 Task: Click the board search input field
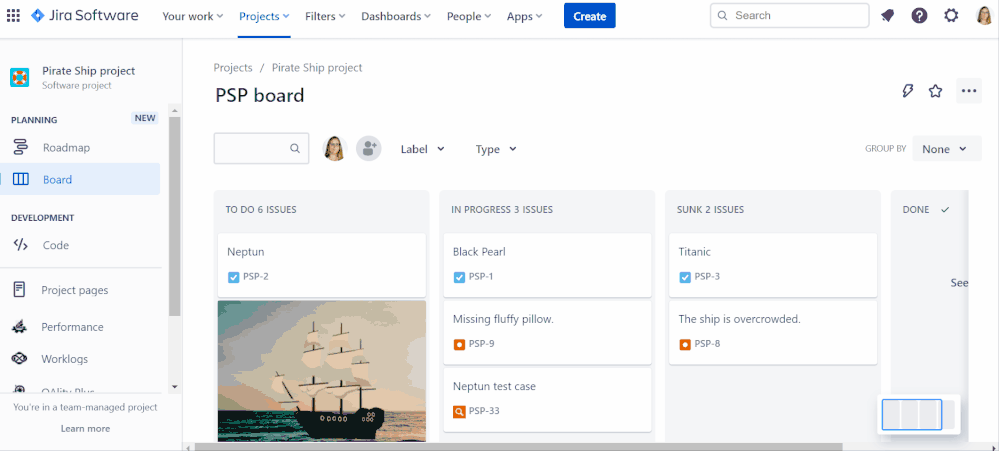pyautogui.click(x=261, y=148)
